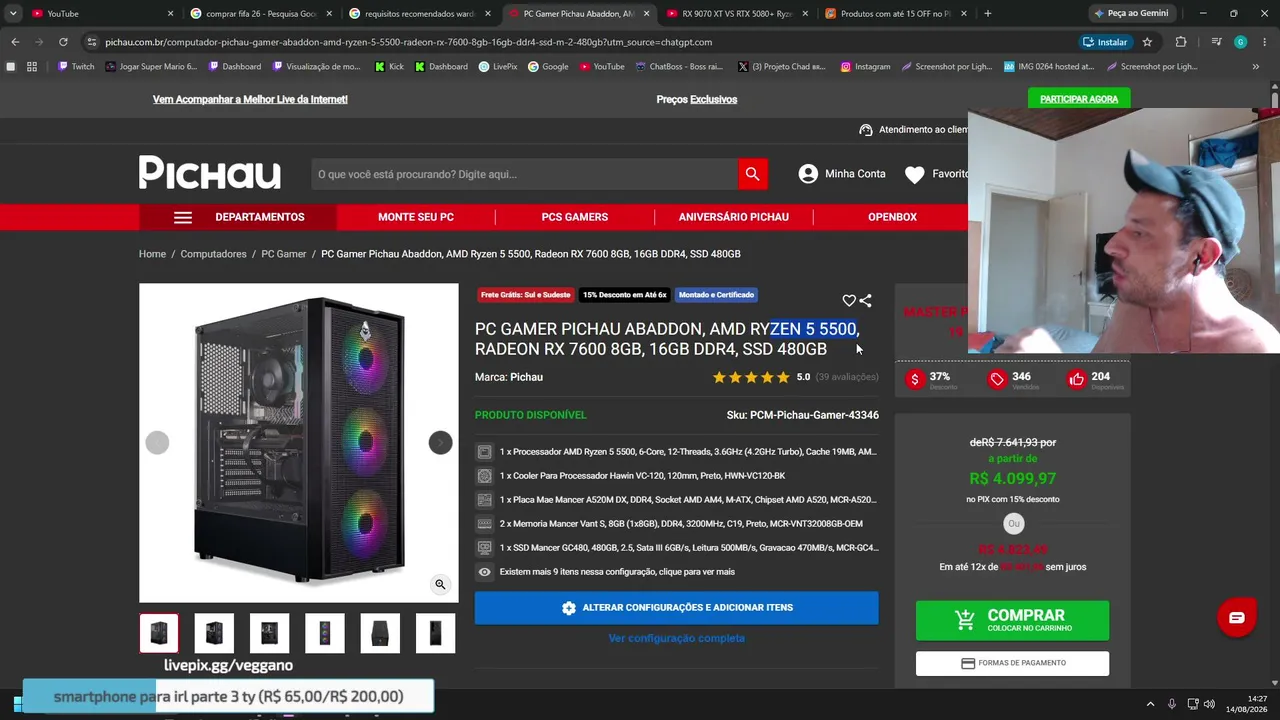This screenshot has height=720, width=1280.
Task: Click the Pichau logo
Action: [x=210, y=172]
